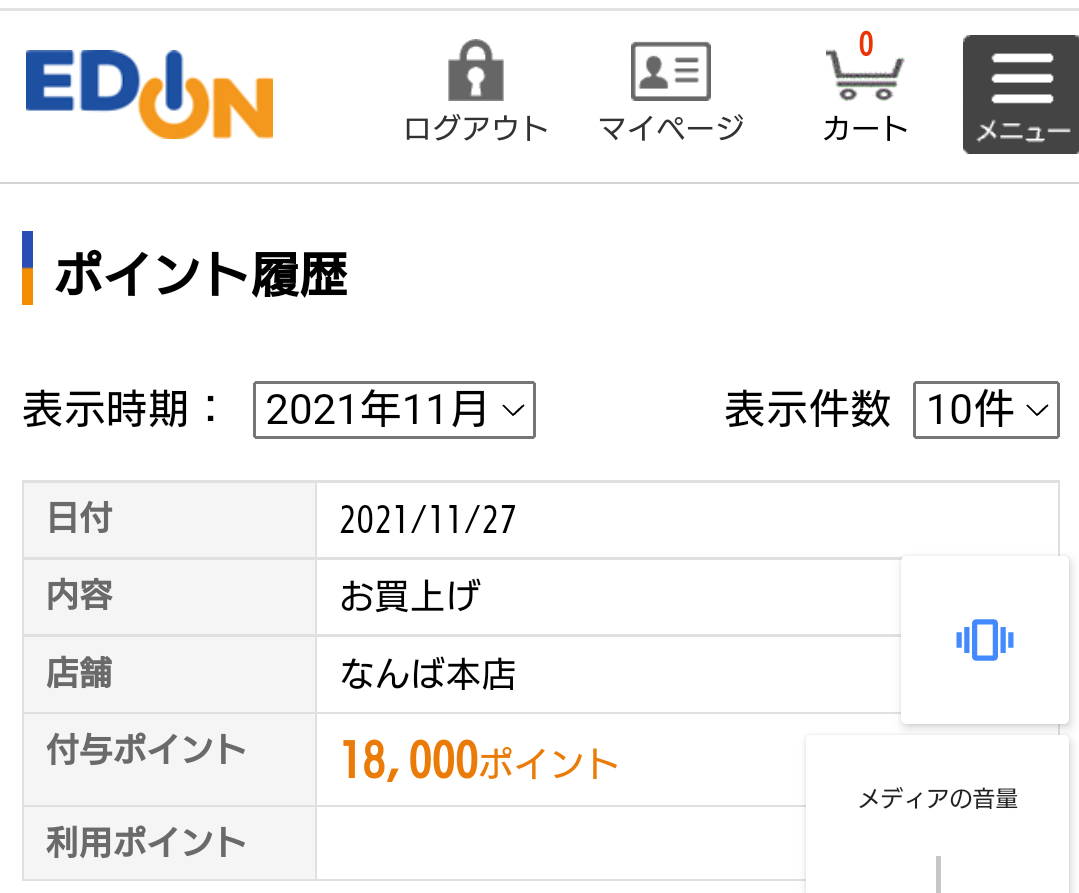This screenshot has height=893, width=1079.
Task: Open the shopping cart icon
Action: (x=862, y=75)
